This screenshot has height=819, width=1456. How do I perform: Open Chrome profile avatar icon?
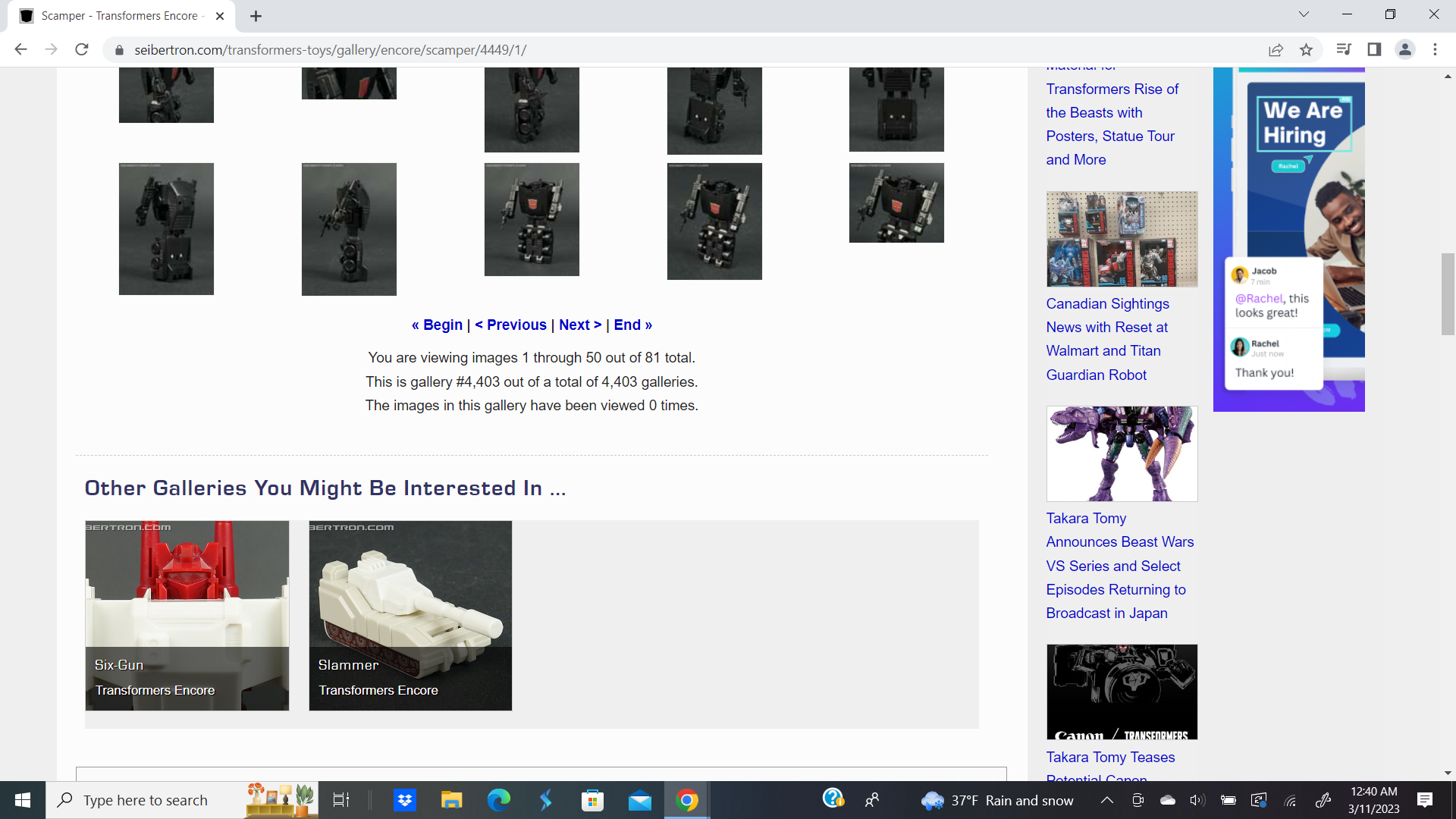tap(1404, 49)
